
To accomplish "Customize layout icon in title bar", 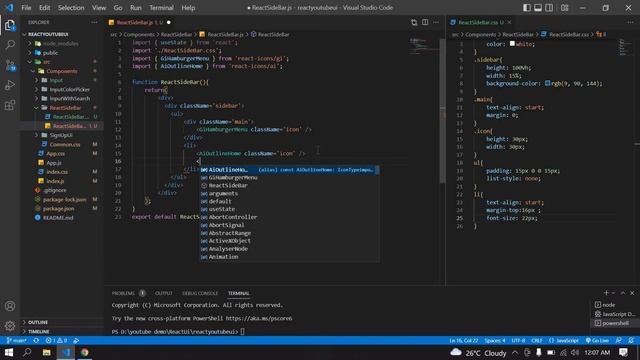I will point(564,8).
